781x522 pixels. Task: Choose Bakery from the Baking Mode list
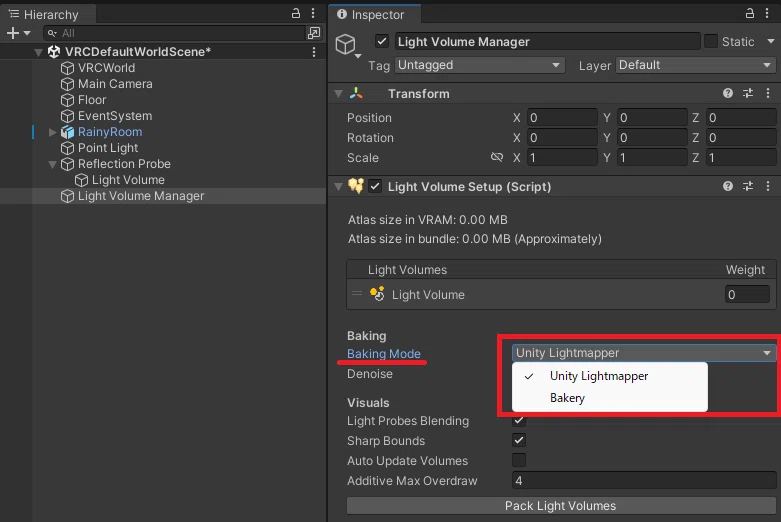tap(610, 398)
